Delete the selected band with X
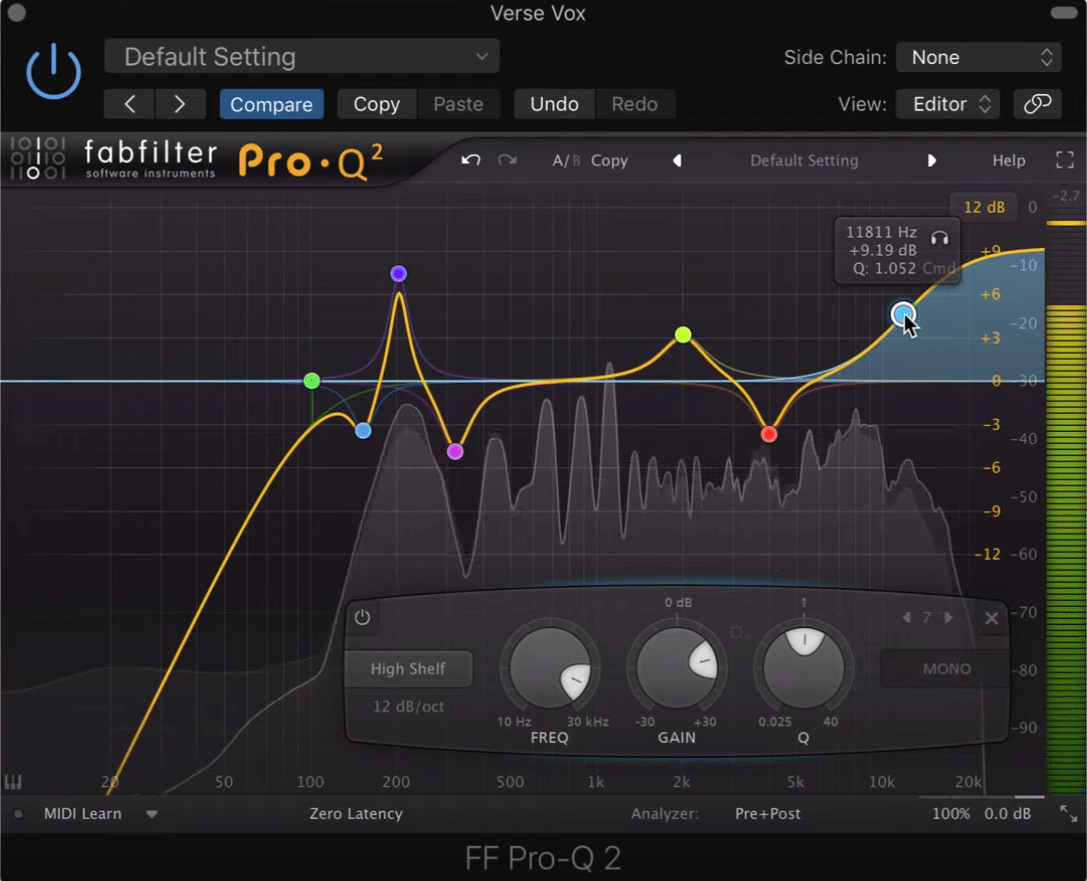 tap(992, 618)
